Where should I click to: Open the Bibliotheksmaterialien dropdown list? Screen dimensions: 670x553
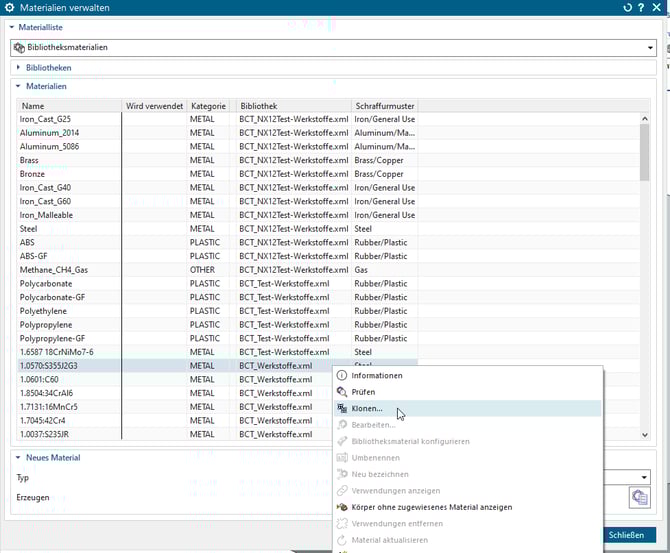[650, 47]
